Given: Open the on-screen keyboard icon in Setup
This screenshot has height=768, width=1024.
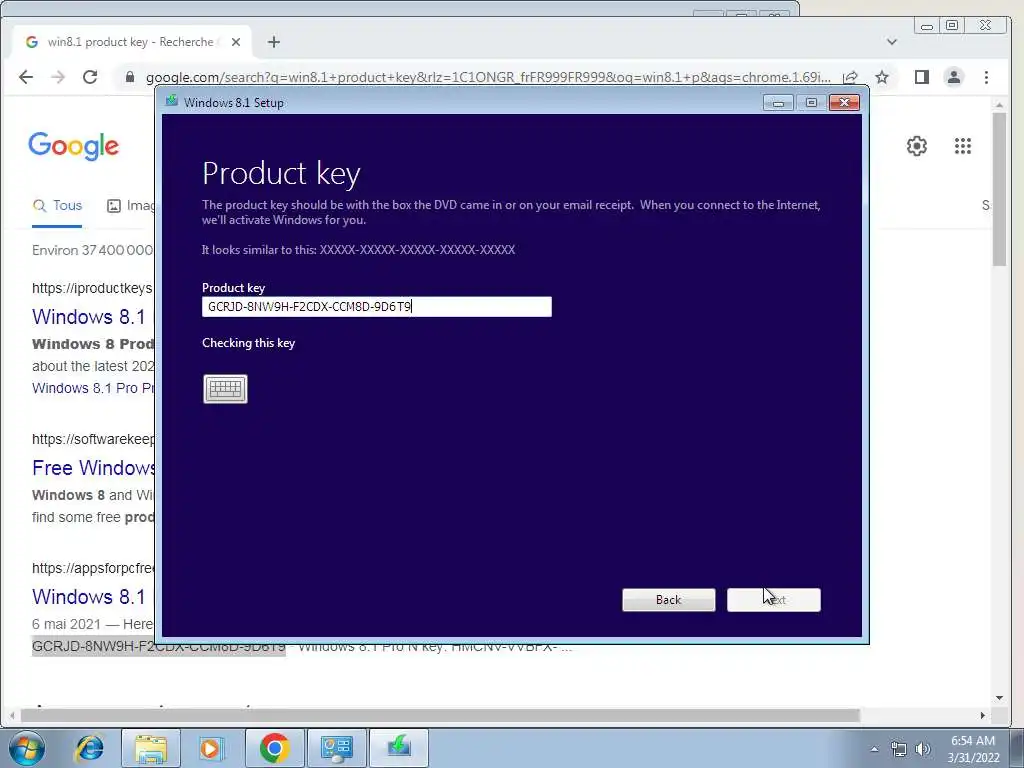Looking at the screenshot, I should (x=225, y=389).
